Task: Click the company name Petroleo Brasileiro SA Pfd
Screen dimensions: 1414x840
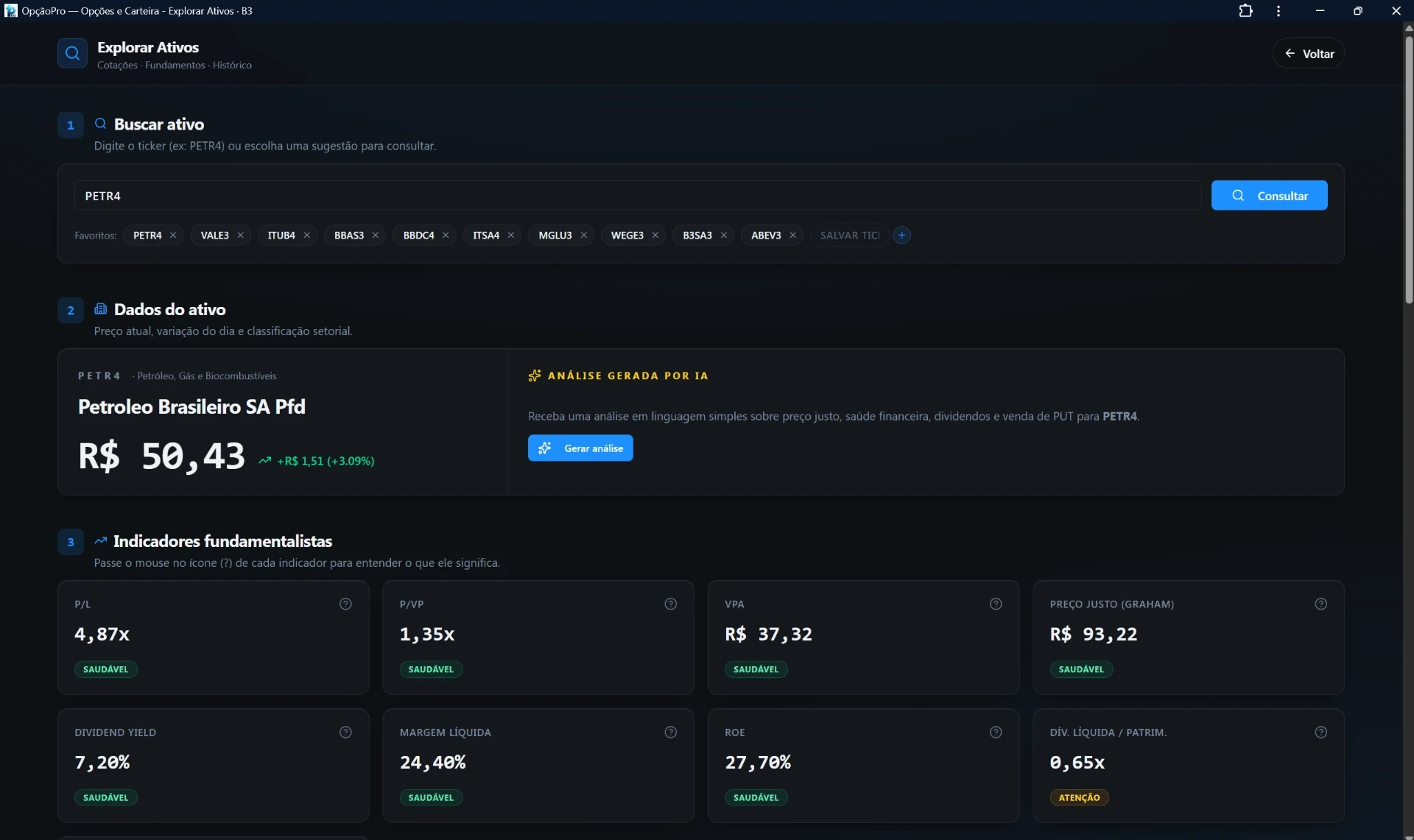Action: [x=191, y=407]
